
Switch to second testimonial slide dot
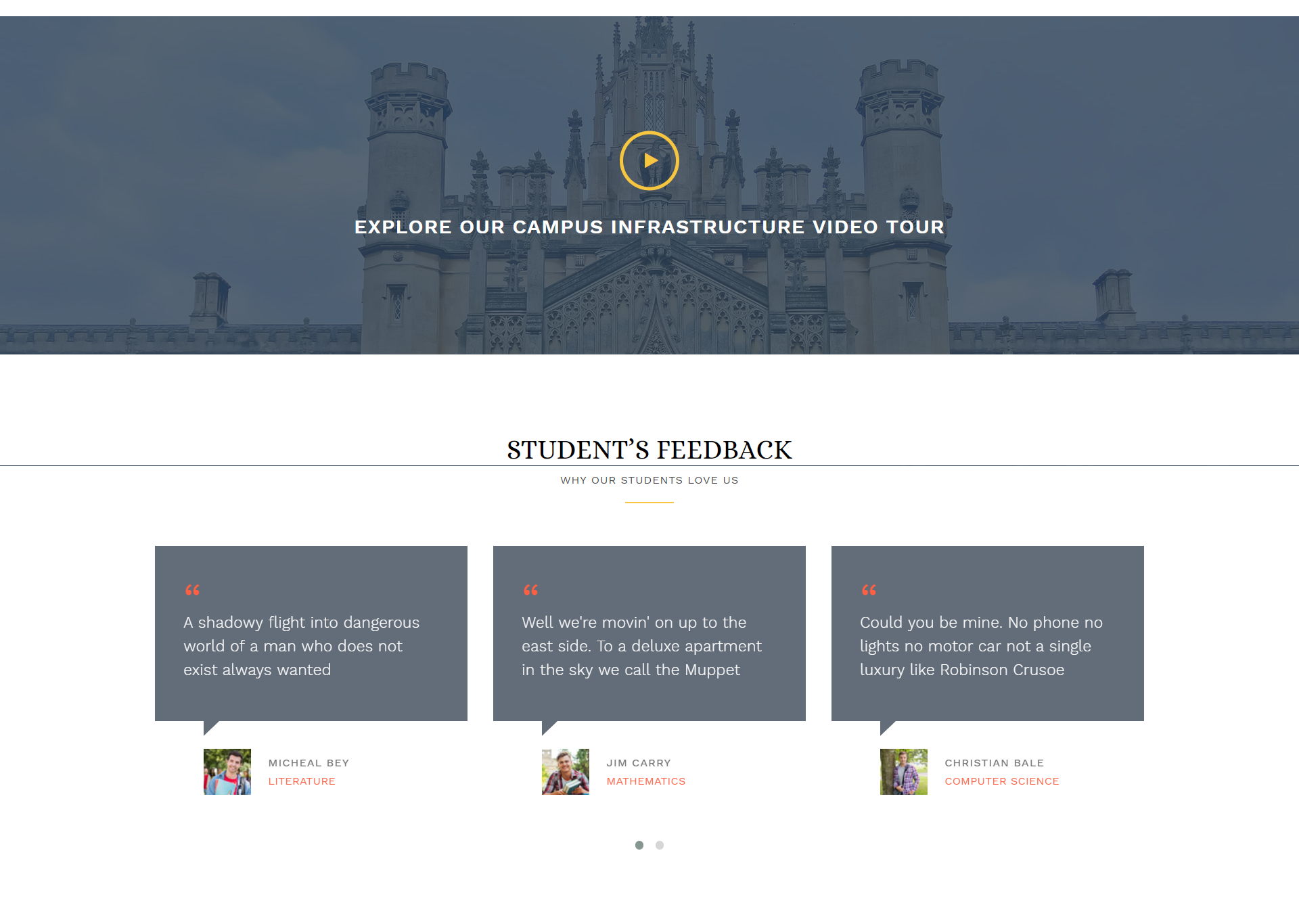pos(660,845)
